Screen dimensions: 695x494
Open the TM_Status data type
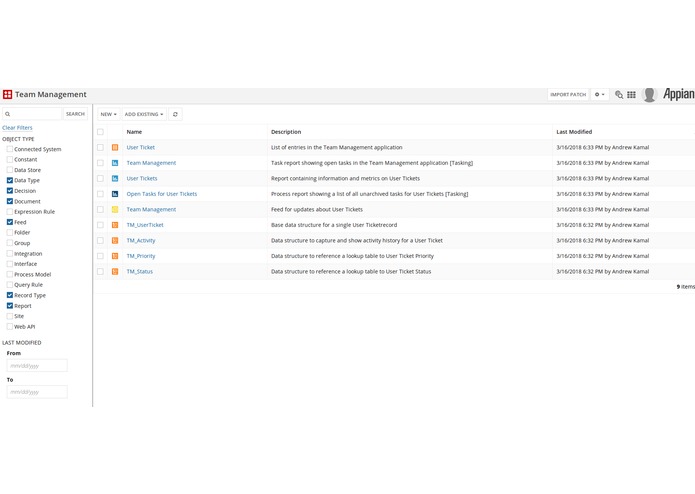pyautogui.click(x=140, y=272)
